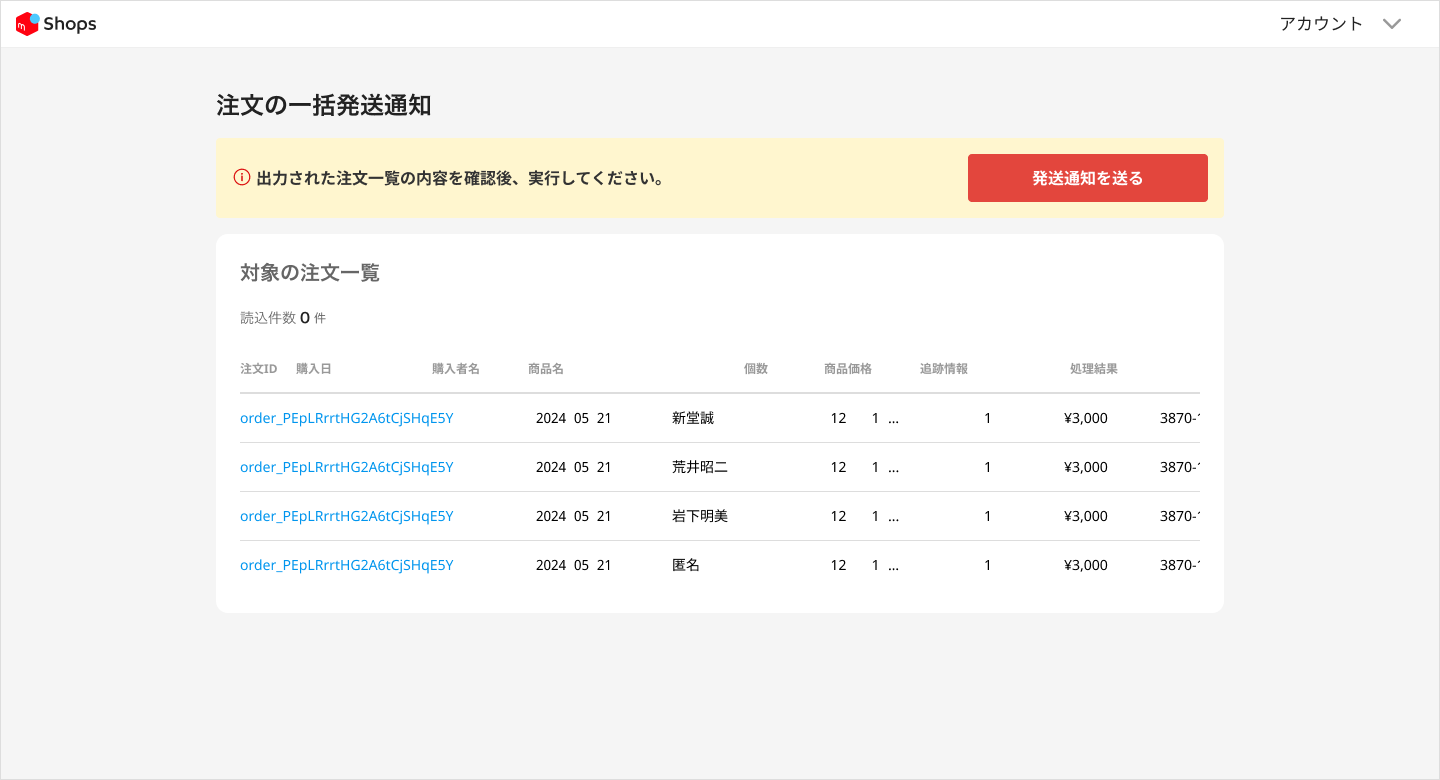Click the 読込件数 0 件 count text
The height and width of the screenshot is (780, 1440).
283,318
